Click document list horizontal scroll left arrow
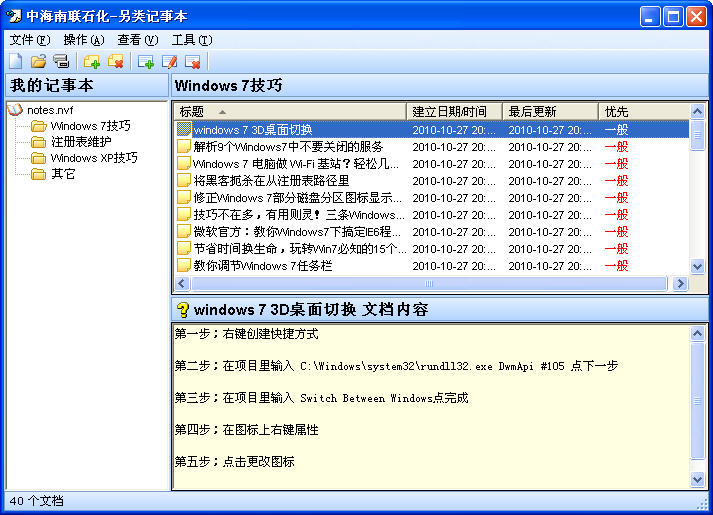The image size is (713, 515). [x=182, y=284]
